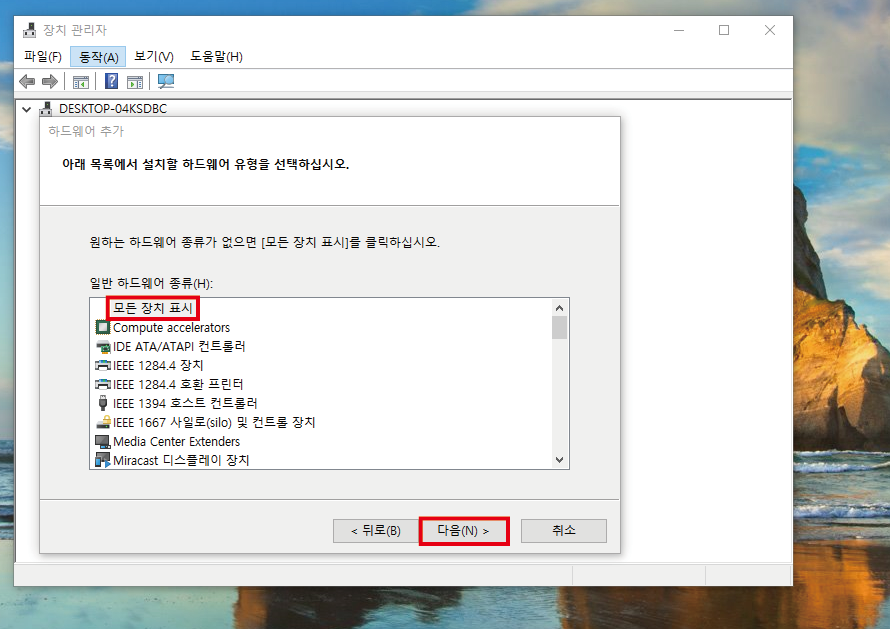Click the 다음(N) > button
Viewport: 890px width, 629px height.
(463, 531)
